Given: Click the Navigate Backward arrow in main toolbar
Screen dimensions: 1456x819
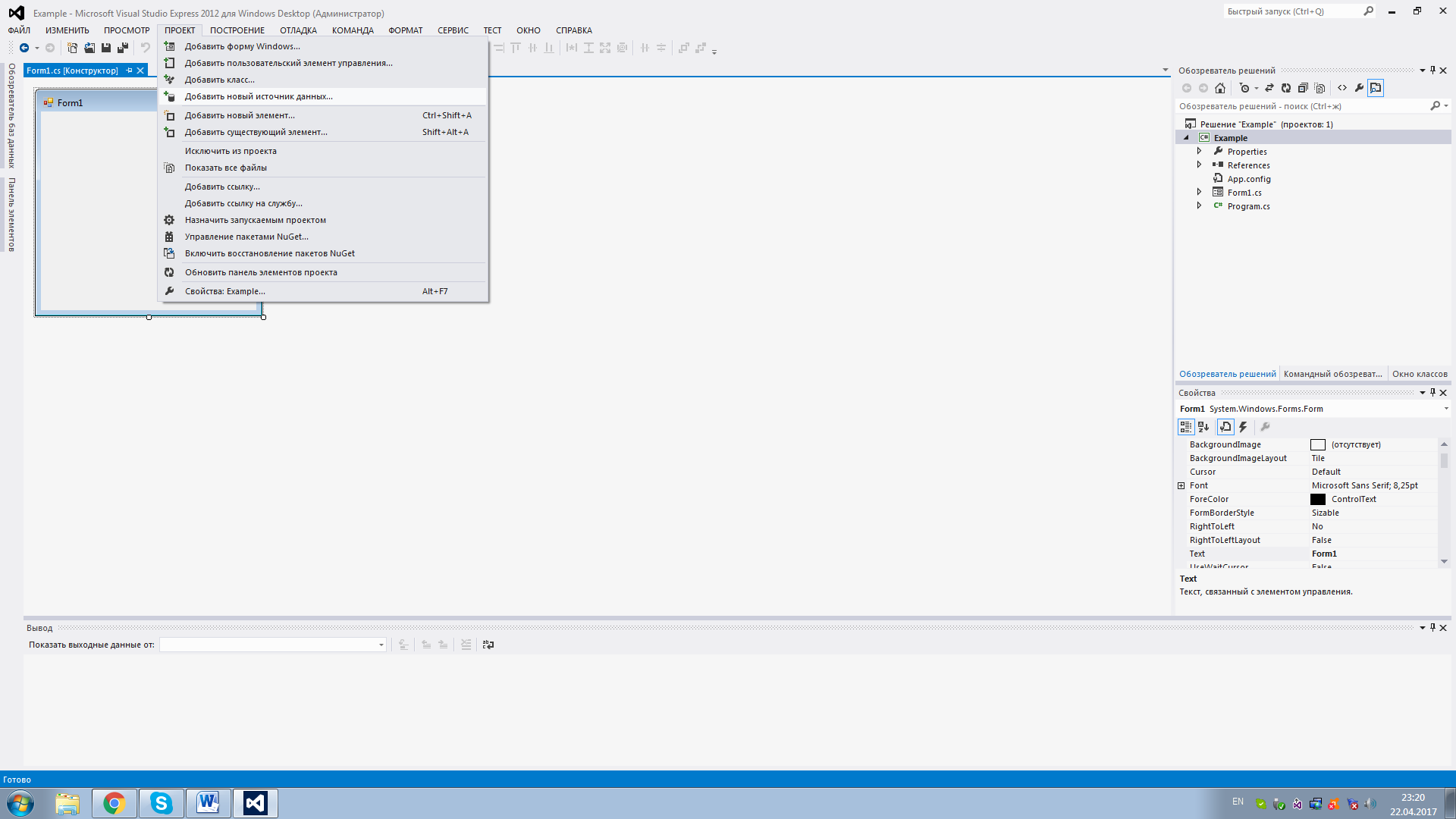Looking at the screenshot, I should (24, 48).
